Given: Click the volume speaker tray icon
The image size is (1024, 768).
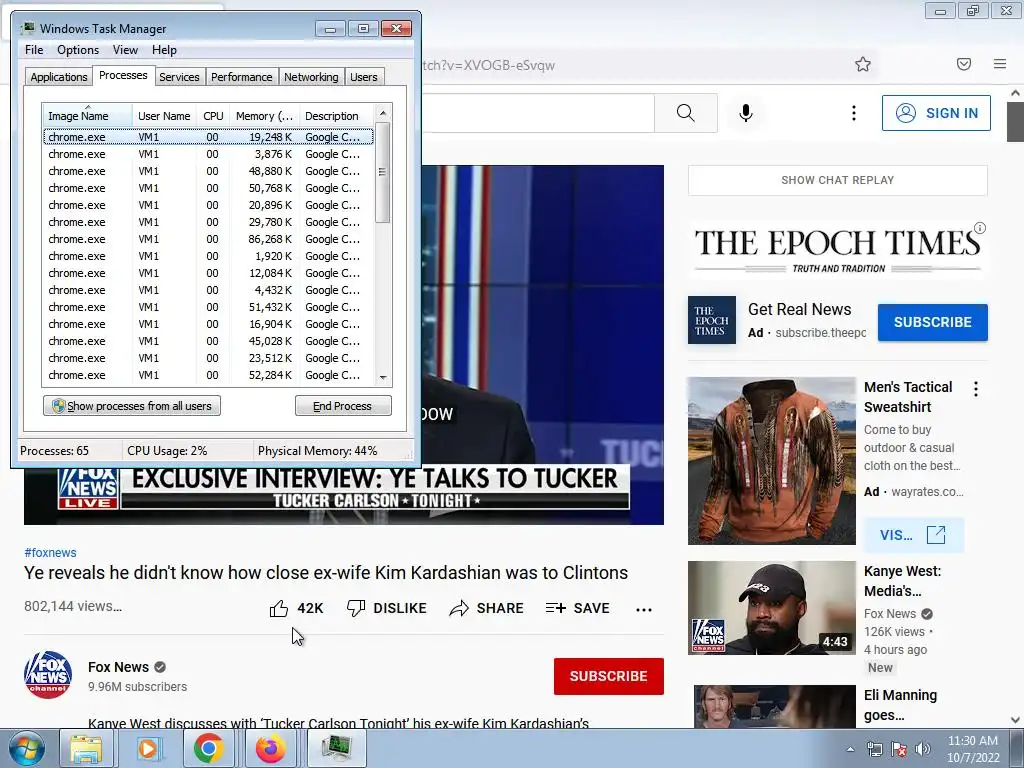Looking at the screenshot, I should [x=923, y=749].
